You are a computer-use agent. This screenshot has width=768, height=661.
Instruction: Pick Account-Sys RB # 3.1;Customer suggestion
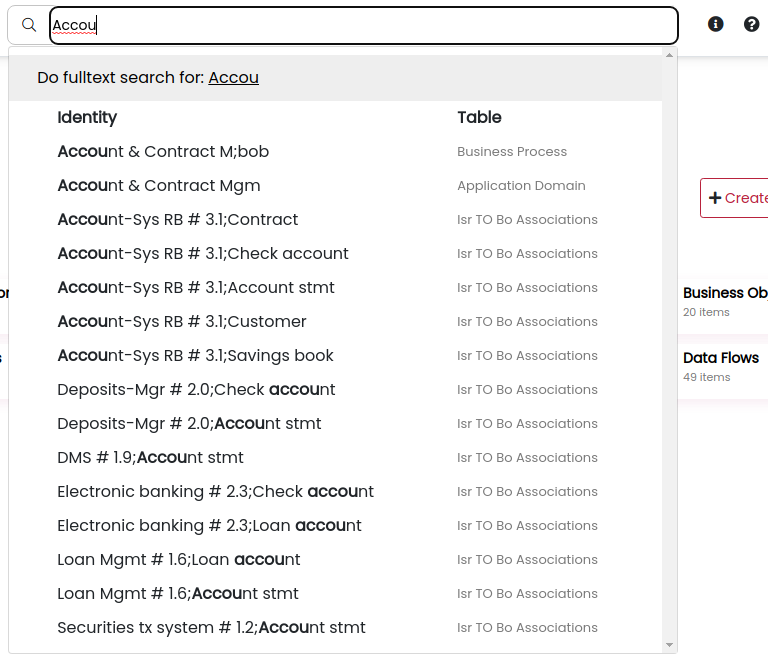click(336, 322)
